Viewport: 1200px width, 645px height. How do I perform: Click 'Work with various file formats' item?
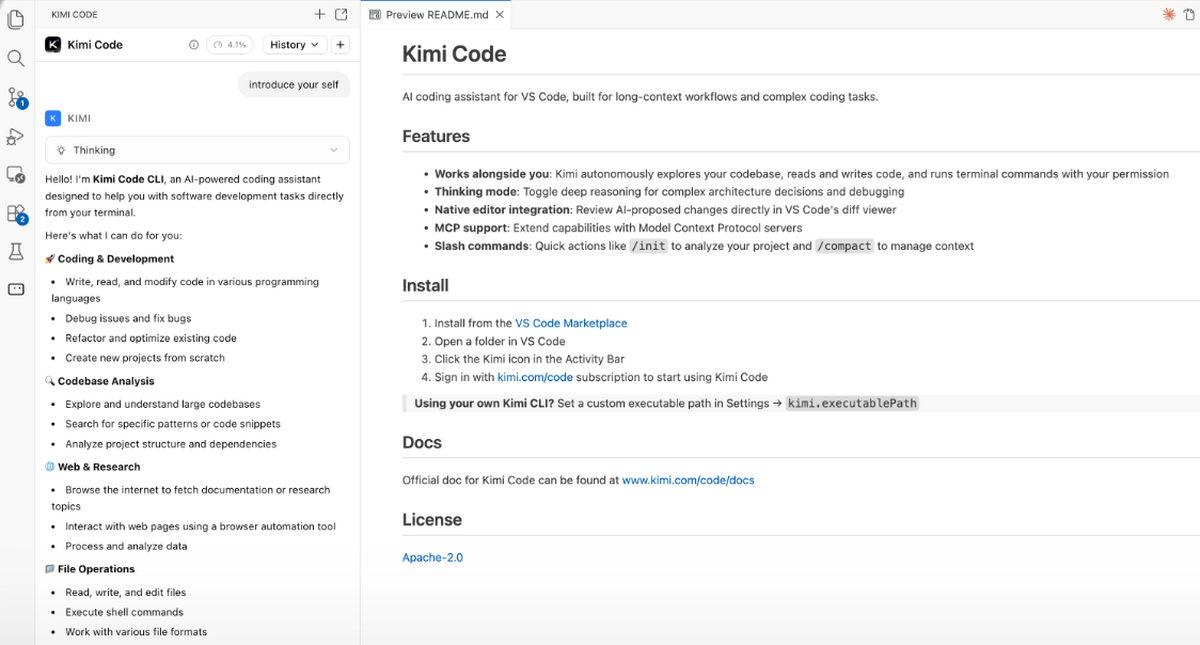click(x=136, y=632)
